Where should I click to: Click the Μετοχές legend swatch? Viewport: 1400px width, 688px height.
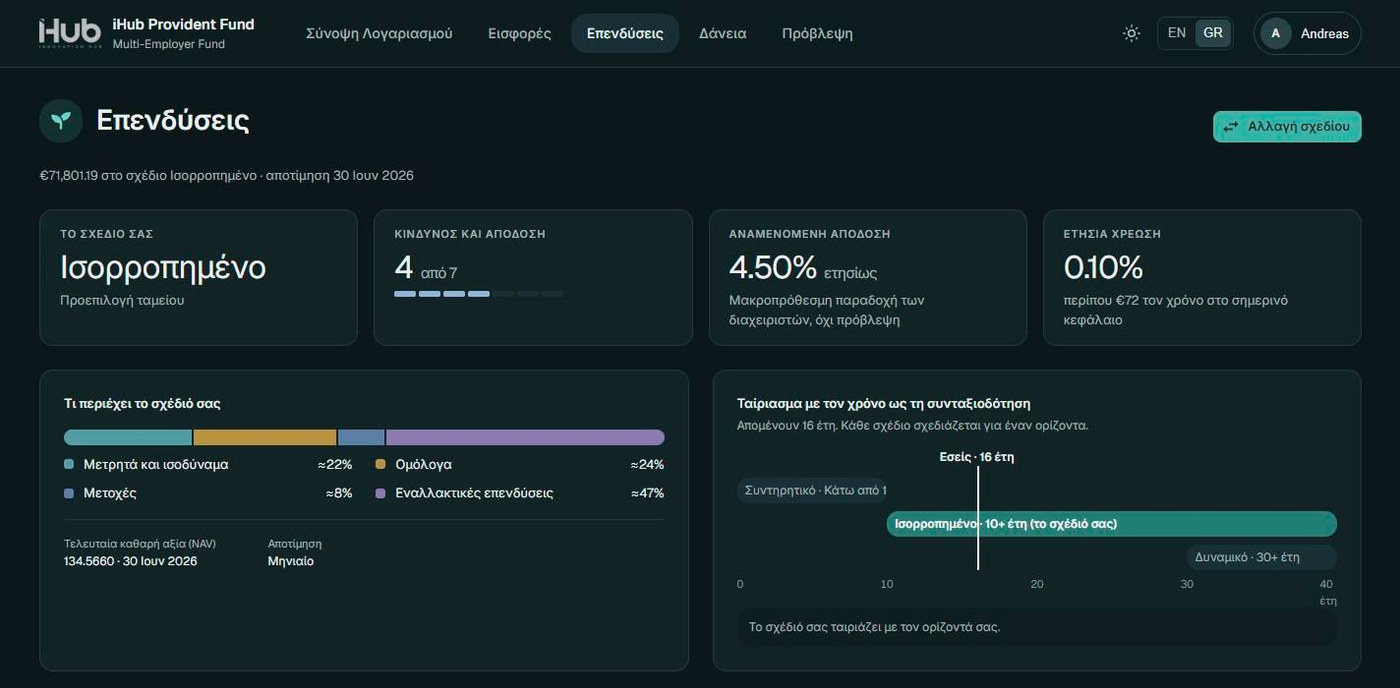tap(69, 493)
